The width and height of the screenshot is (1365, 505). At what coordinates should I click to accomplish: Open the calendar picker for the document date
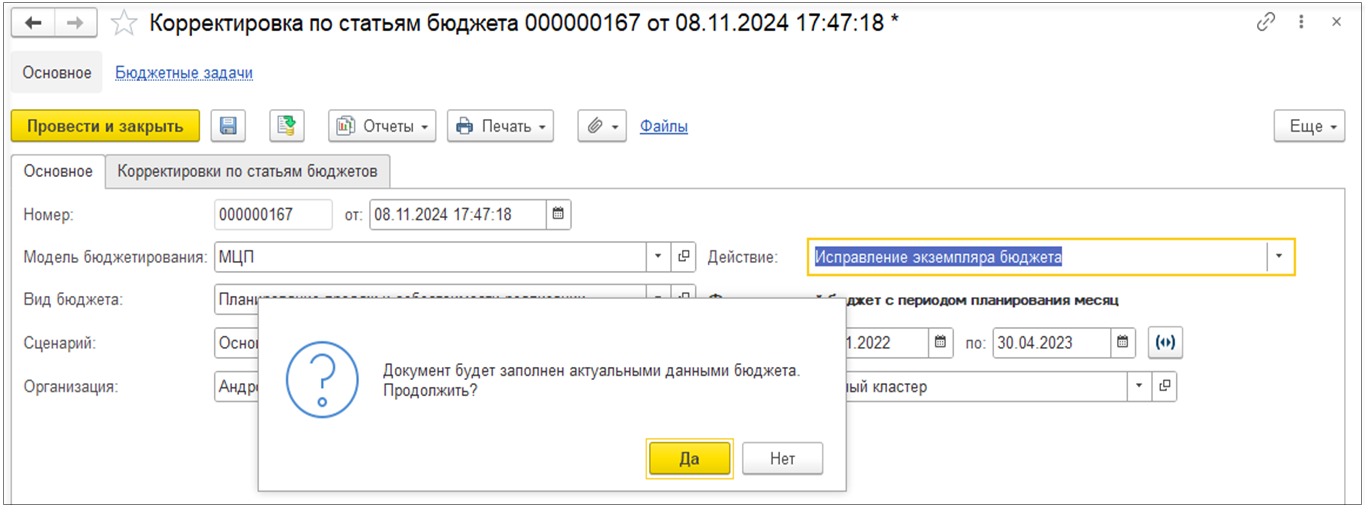point(558,214)
